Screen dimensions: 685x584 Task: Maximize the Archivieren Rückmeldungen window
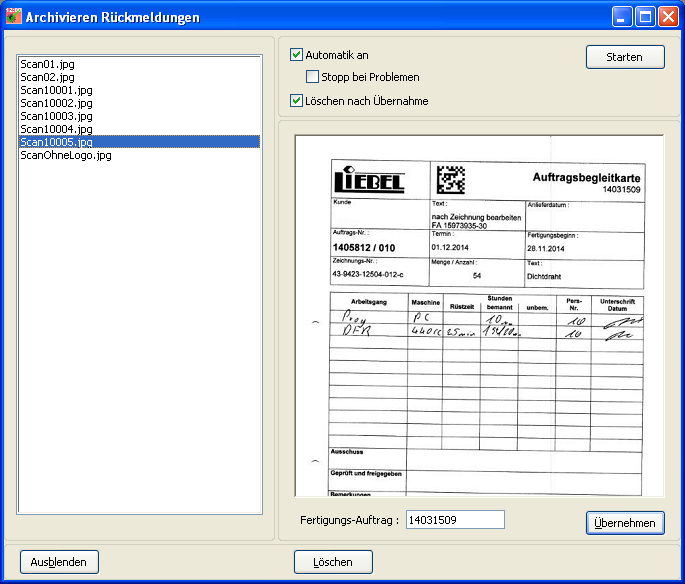[x=645, y=17]
